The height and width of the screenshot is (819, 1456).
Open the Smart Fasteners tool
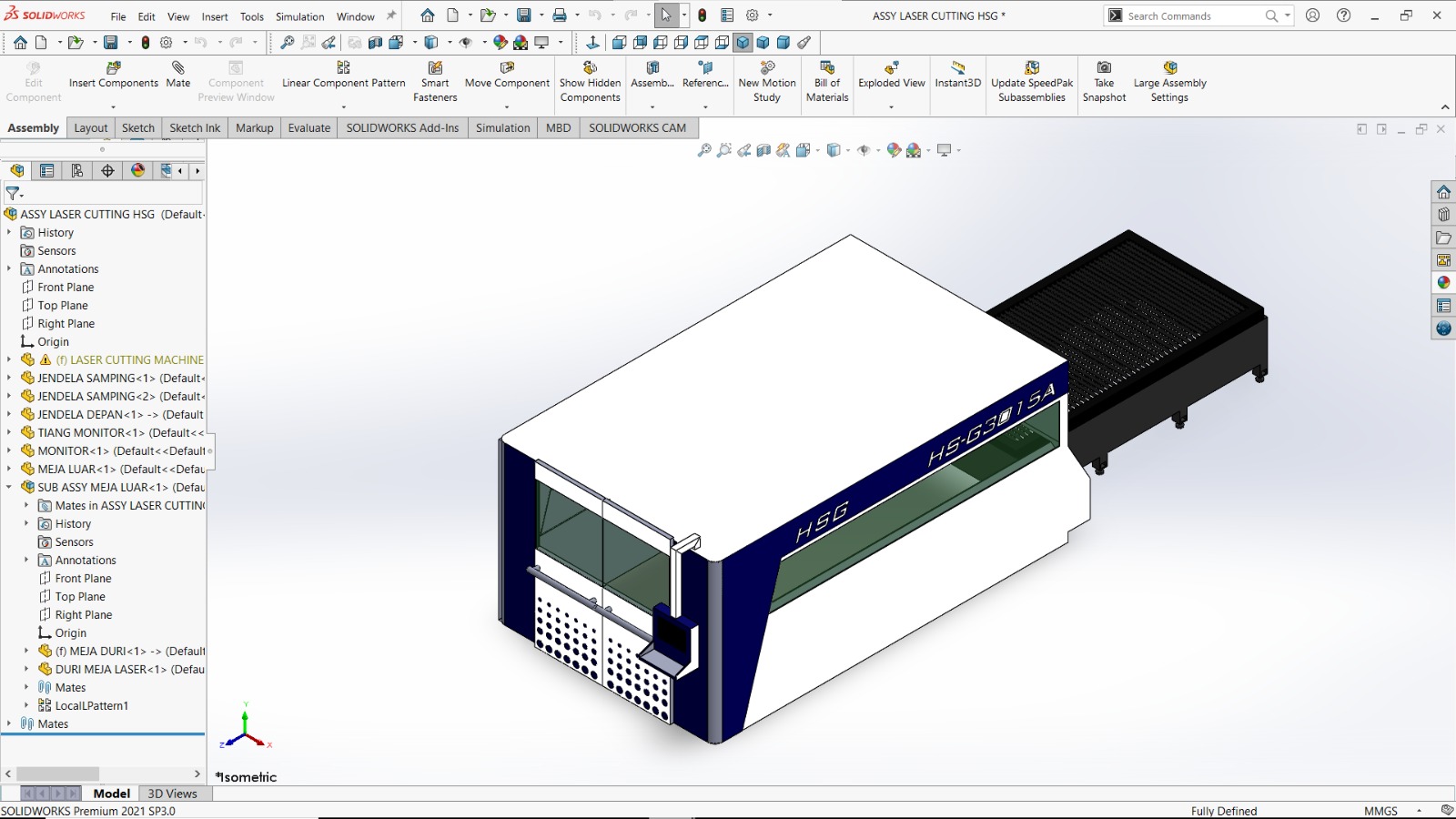(x=435, y=82)
